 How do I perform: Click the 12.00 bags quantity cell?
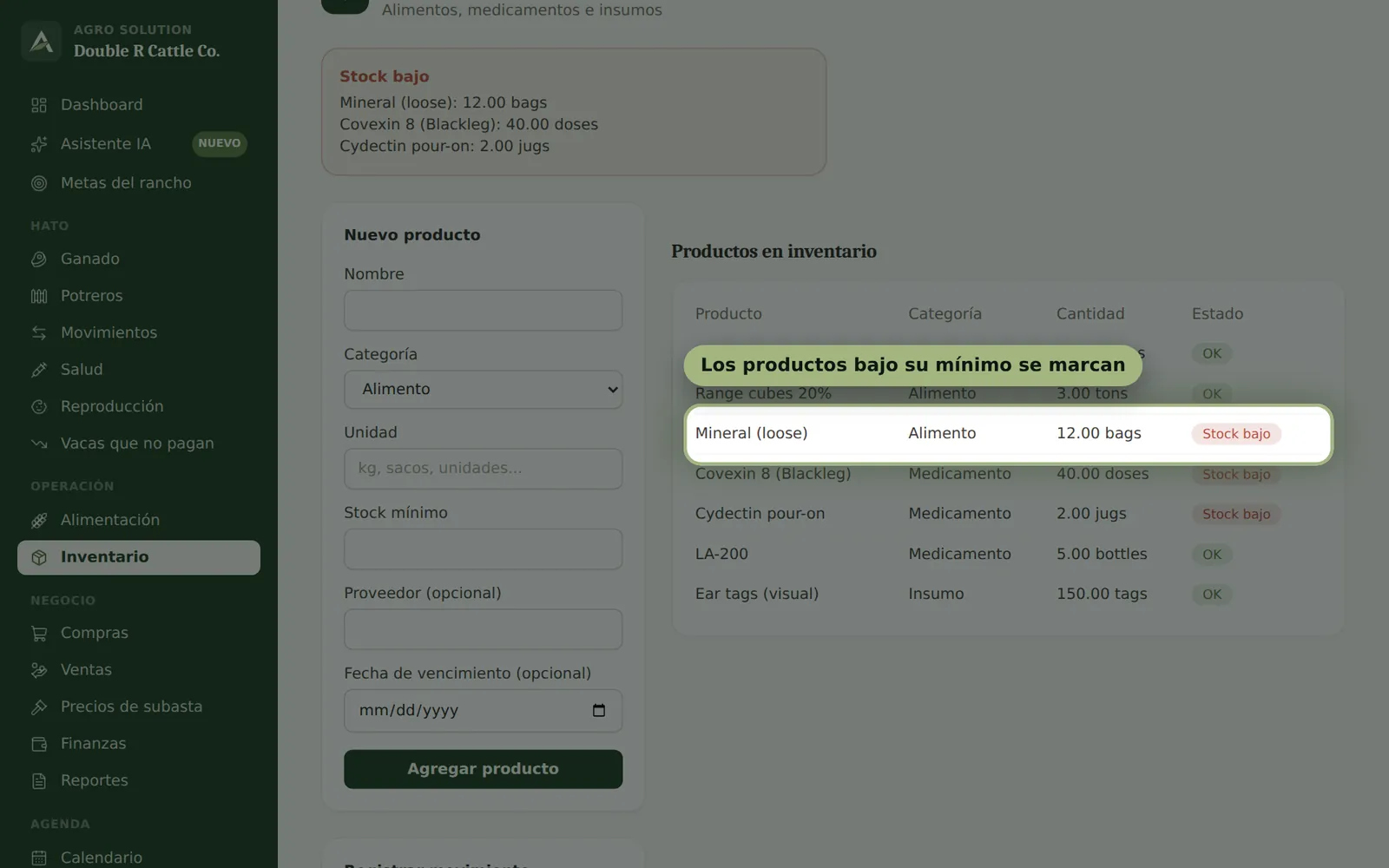point(1099,433)
